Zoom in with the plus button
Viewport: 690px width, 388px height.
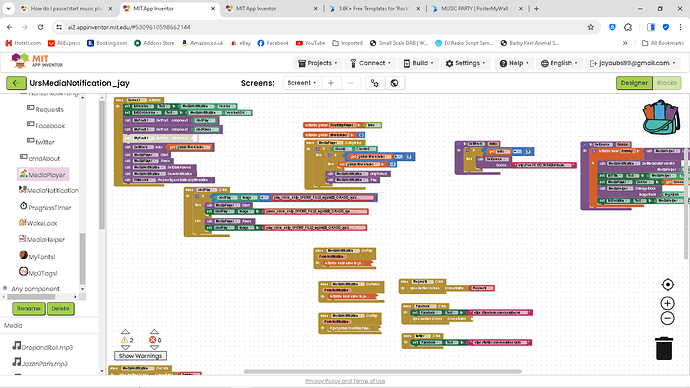pos(667,303)
